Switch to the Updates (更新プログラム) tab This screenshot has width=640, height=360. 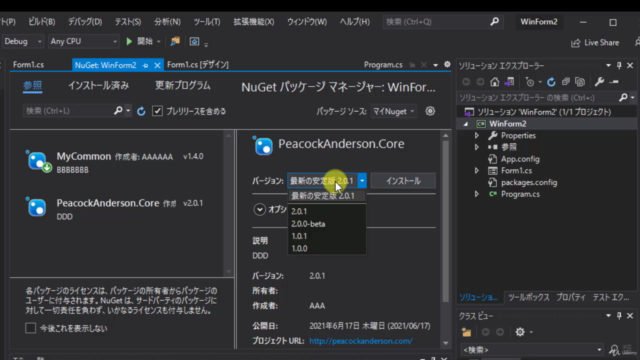182,86
